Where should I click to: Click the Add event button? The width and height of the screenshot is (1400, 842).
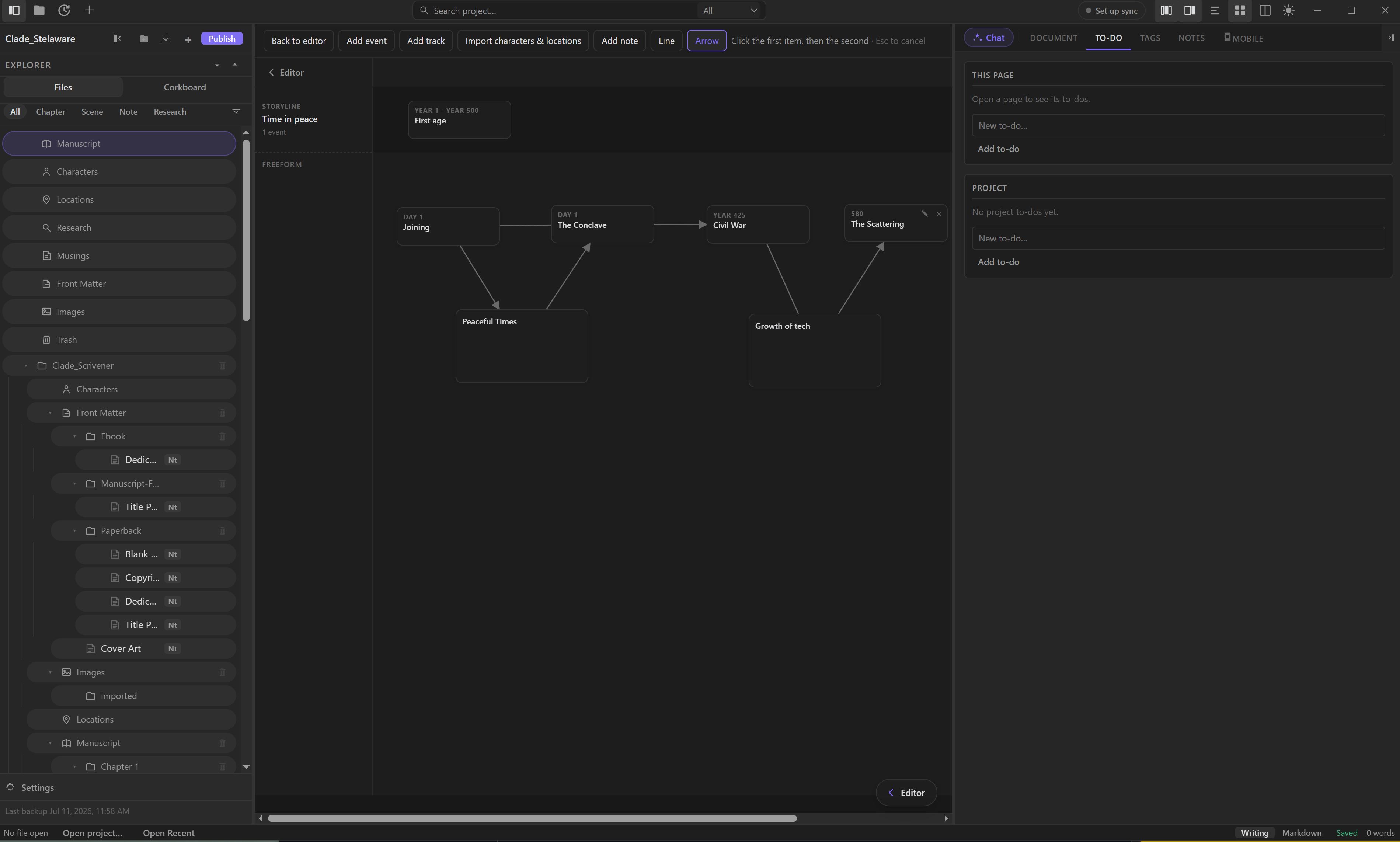(x=366, y=40)
